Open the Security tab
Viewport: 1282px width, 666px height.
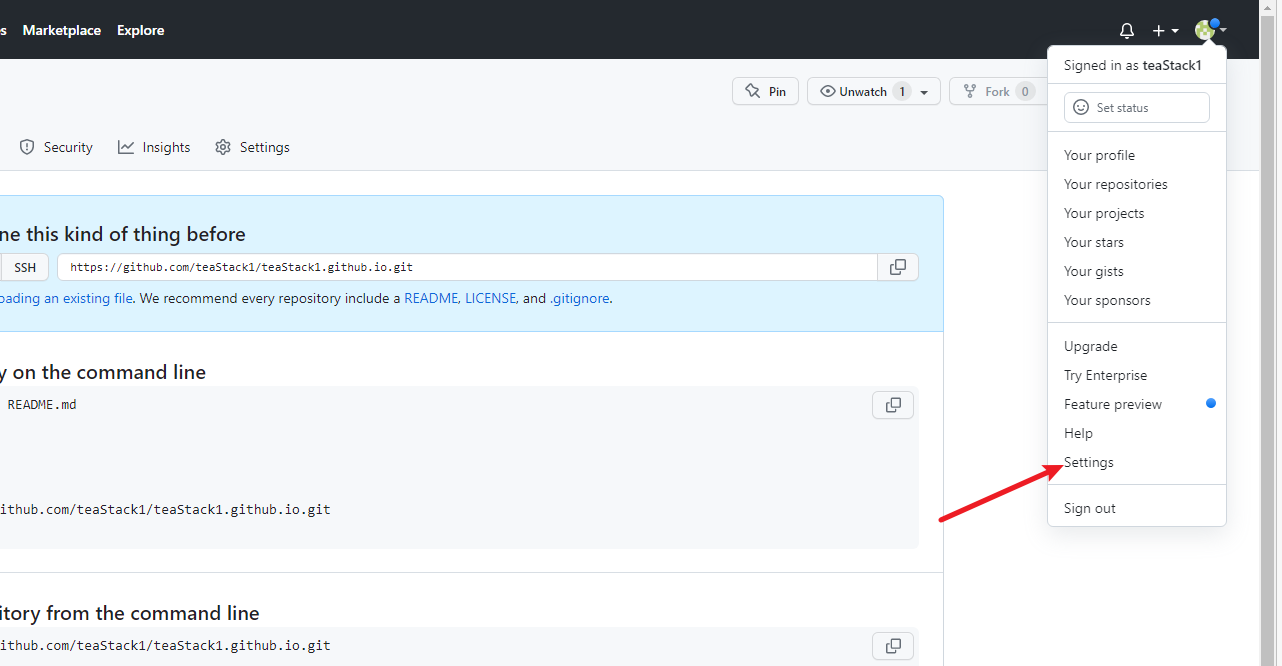pos(56,147)
